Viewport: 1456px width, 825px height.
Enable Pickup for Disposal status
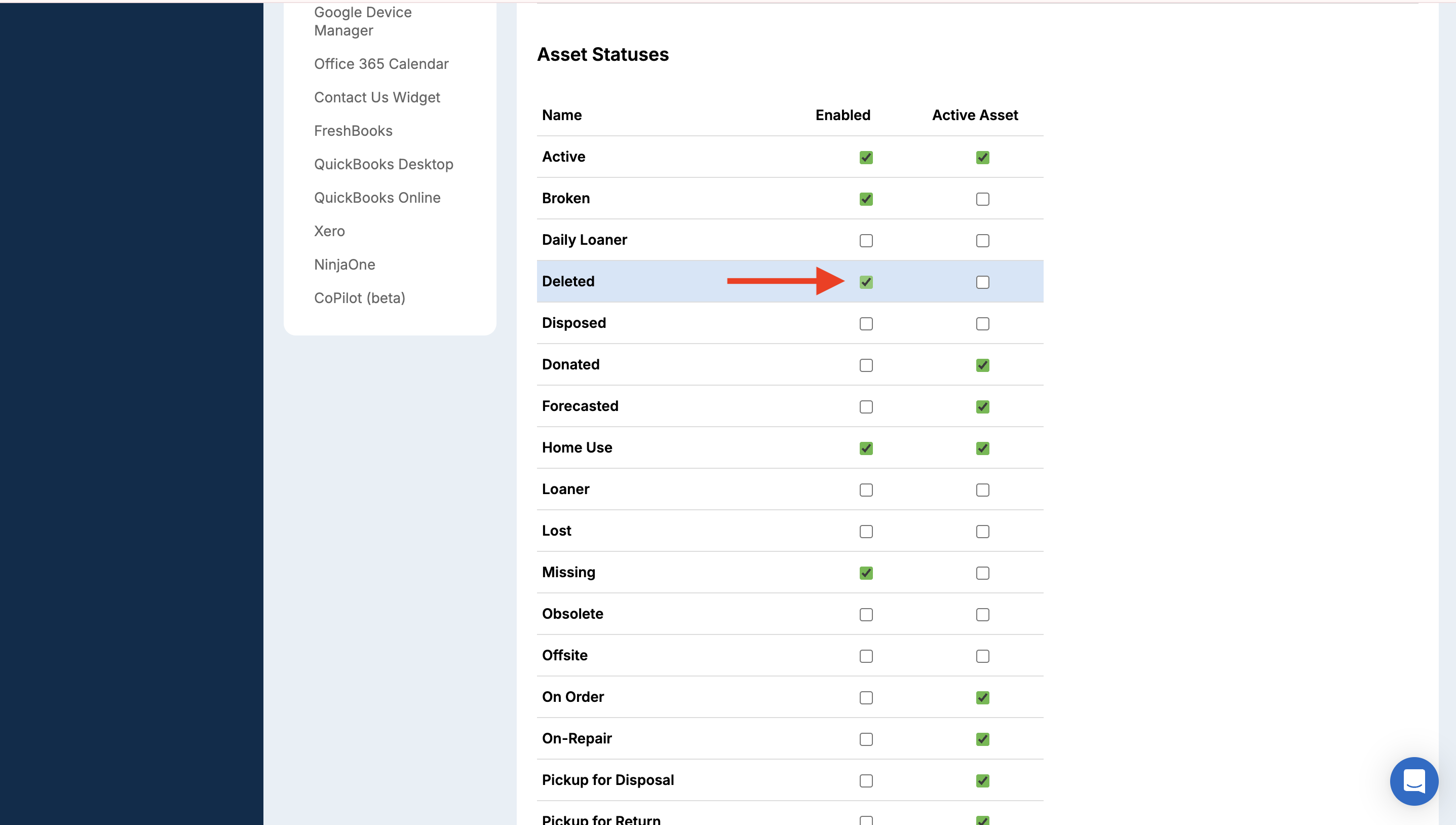point(866,781)
